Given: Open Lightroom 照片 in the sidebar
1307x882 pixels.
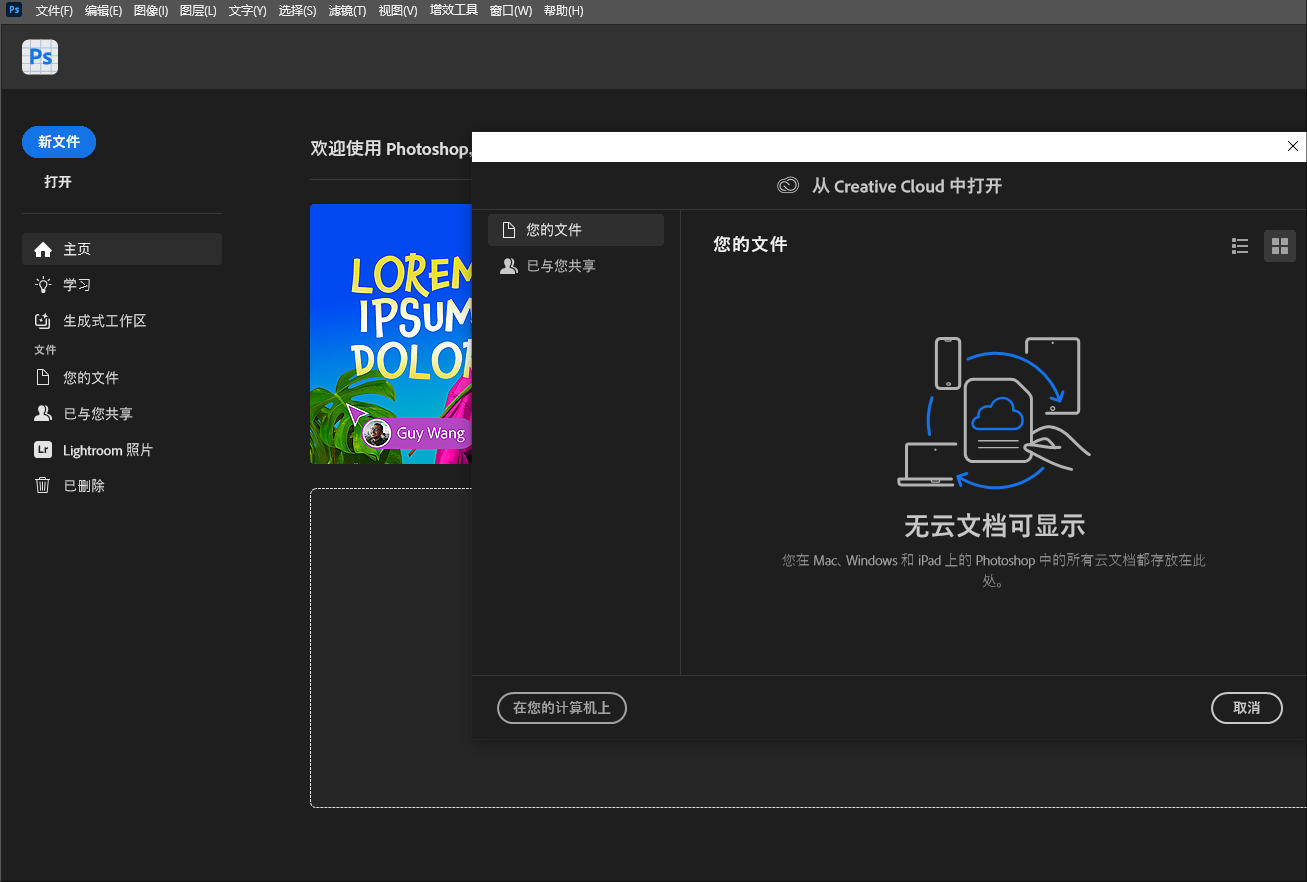Looking at the screenshot, I should pos(122,450).
